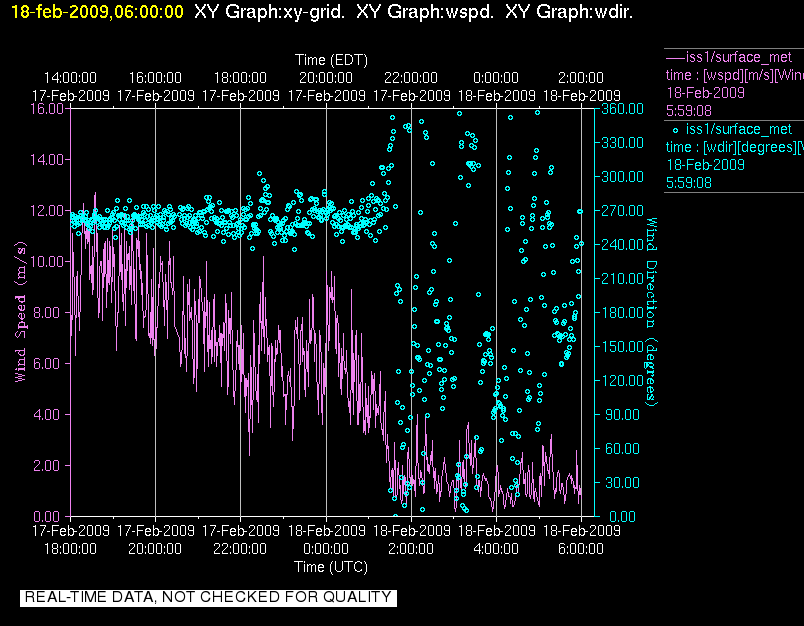Click the 240.00 wind direction tick label
The height and width of the screenshot is (626, 804).
coord(622,245)
